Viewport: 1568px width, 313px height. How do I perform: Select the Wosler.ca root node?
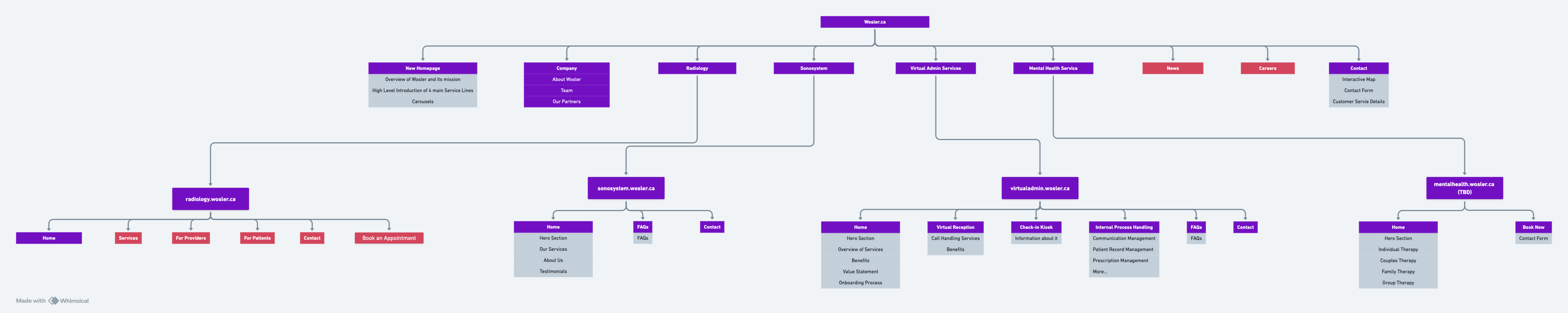(875, 21)
